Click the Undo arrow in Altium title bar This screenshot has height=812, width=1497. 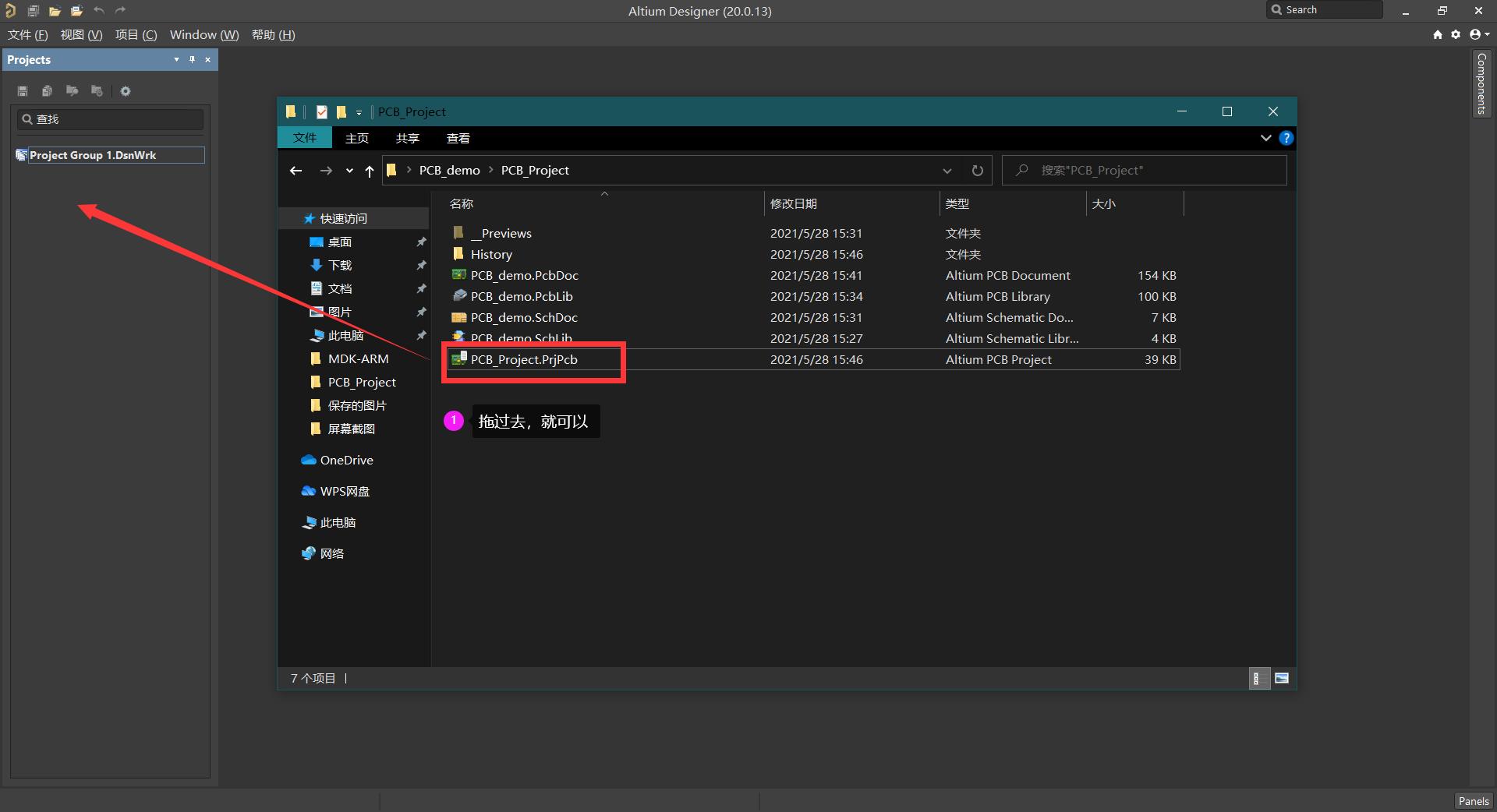99,10
